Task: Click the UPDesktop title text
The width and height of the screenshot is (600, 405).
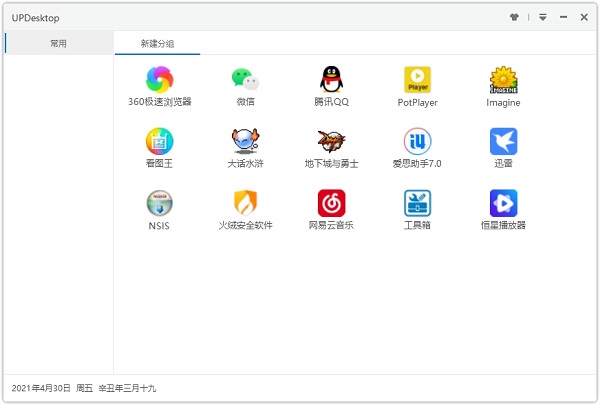Action: pos(36,18)
